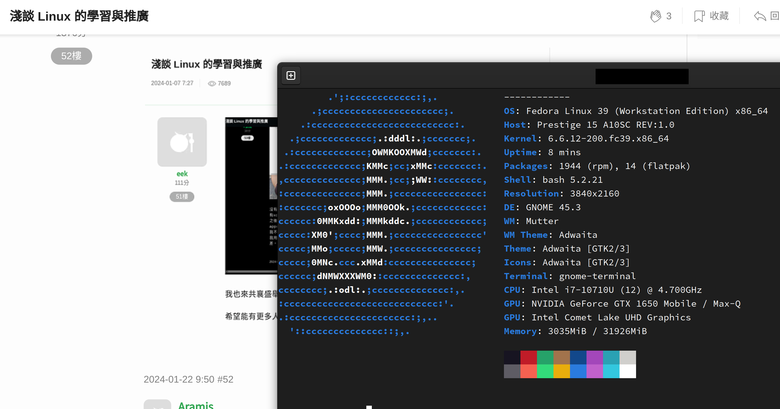The height and width of the screenshot is (409, 780).
Task: Click the 52樓 floor badge
Action: tap(72, 56)
